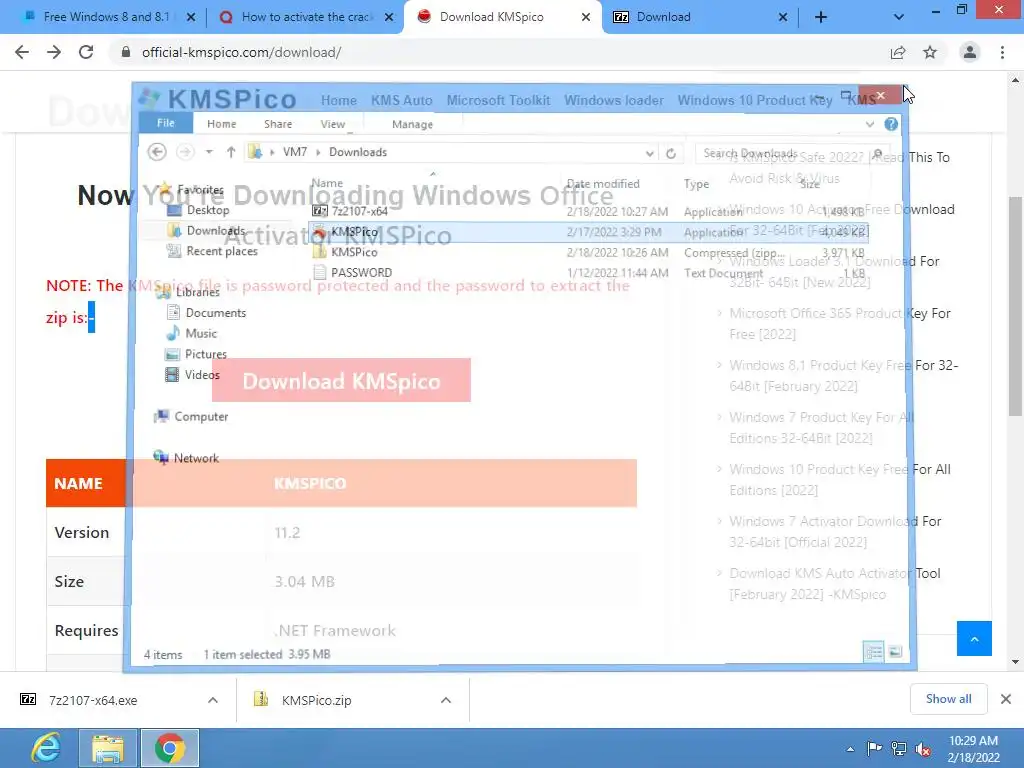Open the KMSPico.zip download item
Image resolution: width=1024 pixels, height=768 pixels.
click(317, 700)
